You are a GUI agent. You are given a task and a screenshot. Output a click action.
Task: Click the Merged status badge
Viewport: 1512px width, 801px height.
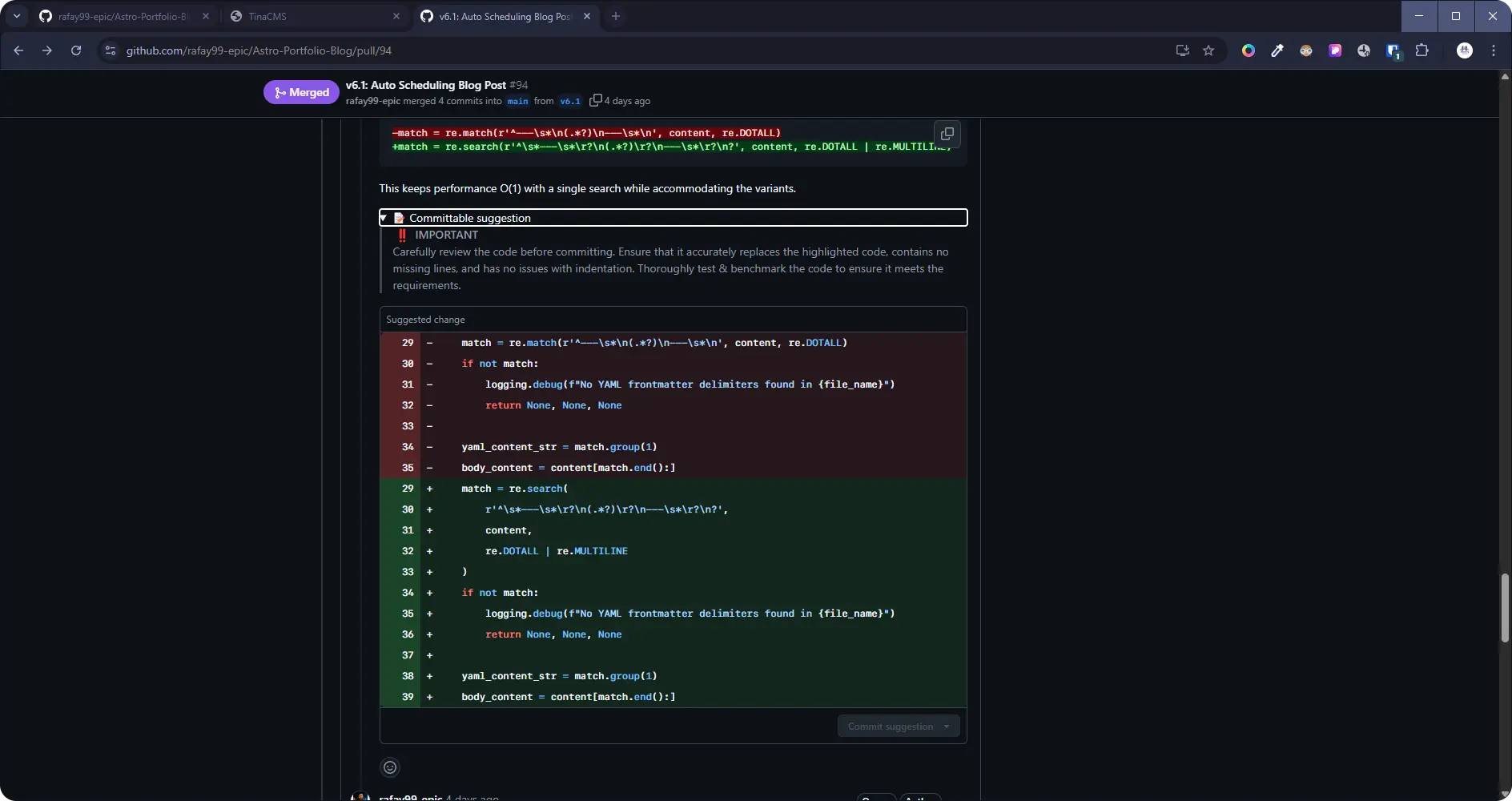tap(302, 92)
